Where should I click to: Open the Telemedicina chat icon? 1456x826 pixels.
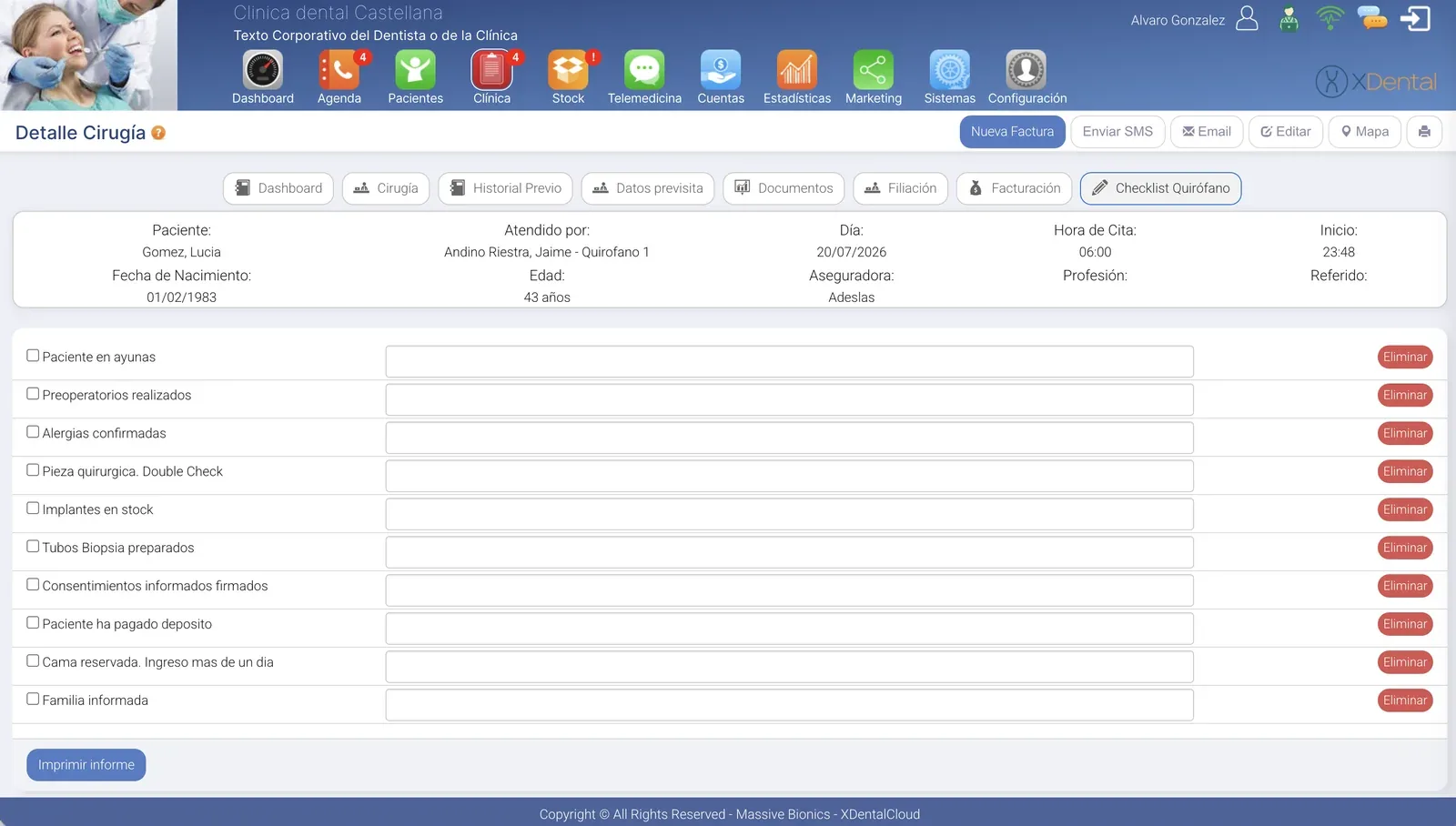coord(644,70)
